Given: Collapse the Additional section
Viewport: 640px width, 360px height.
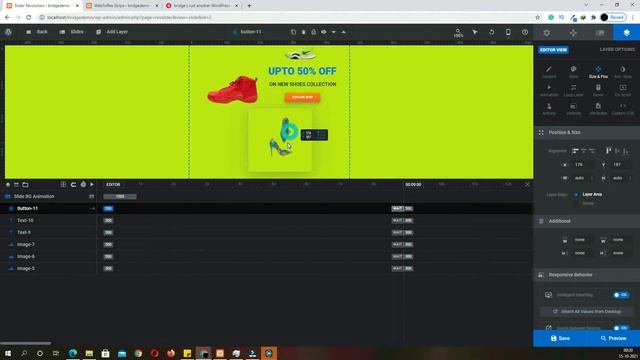Looking at the screenshot, I should click(587, 221).
